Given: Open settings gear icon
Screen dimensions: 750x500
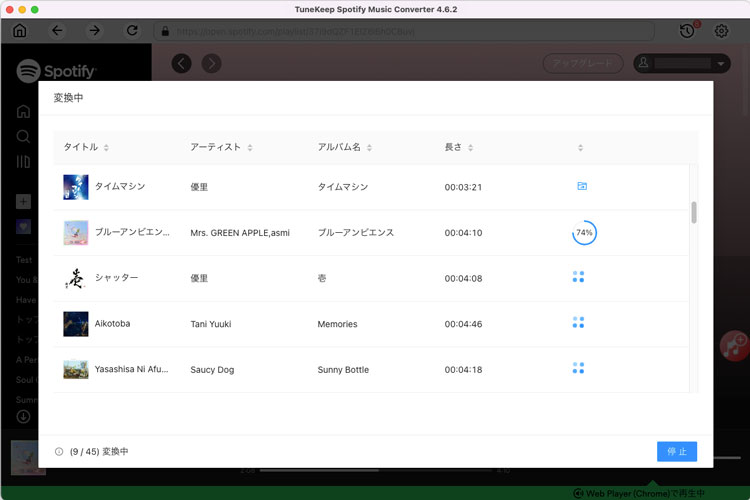Looking at the screenshot, I should pos(721,31).
